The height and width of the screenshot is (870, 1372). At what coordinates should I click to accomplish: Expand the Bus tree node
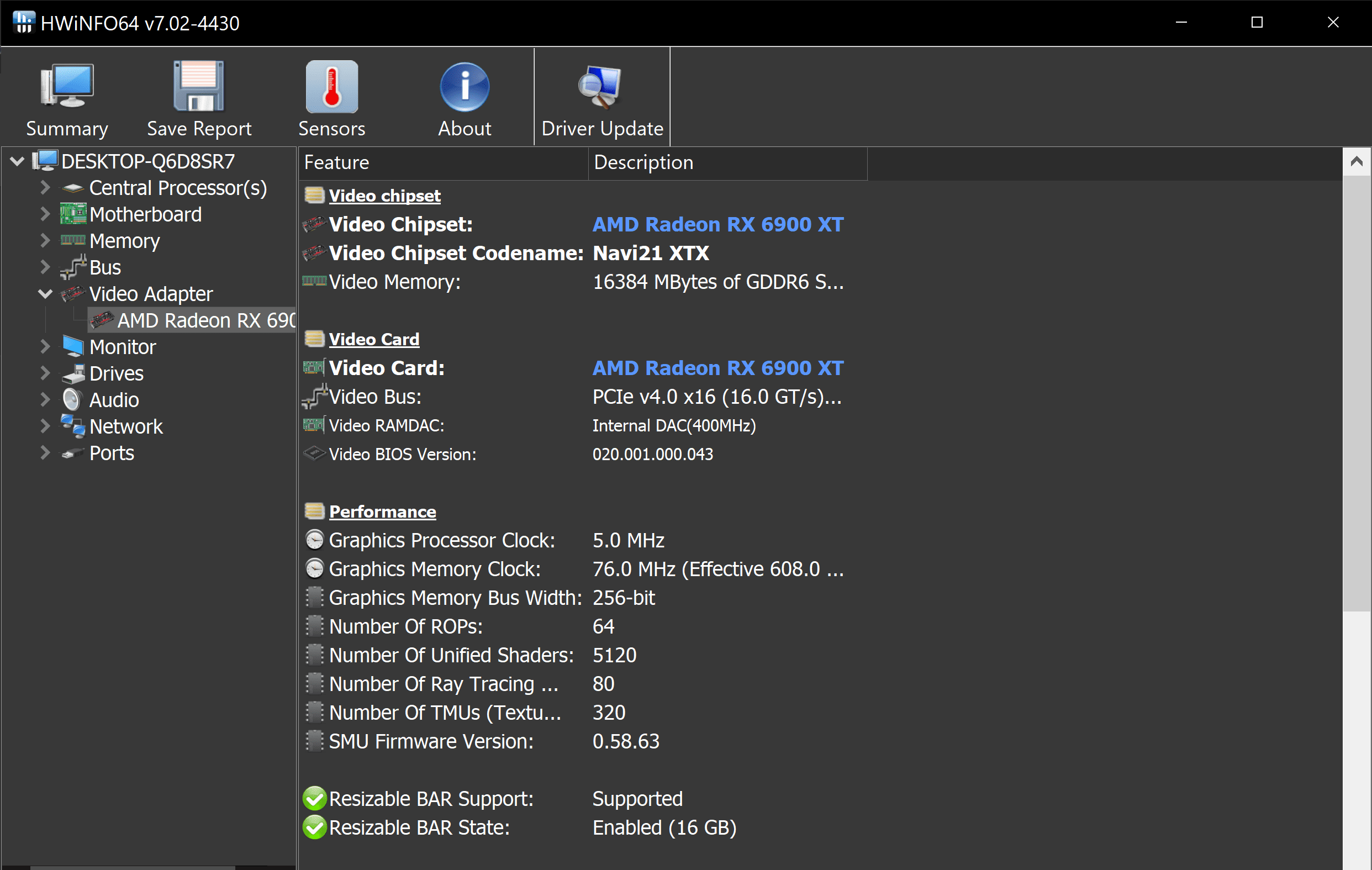(x=45, y=267)
